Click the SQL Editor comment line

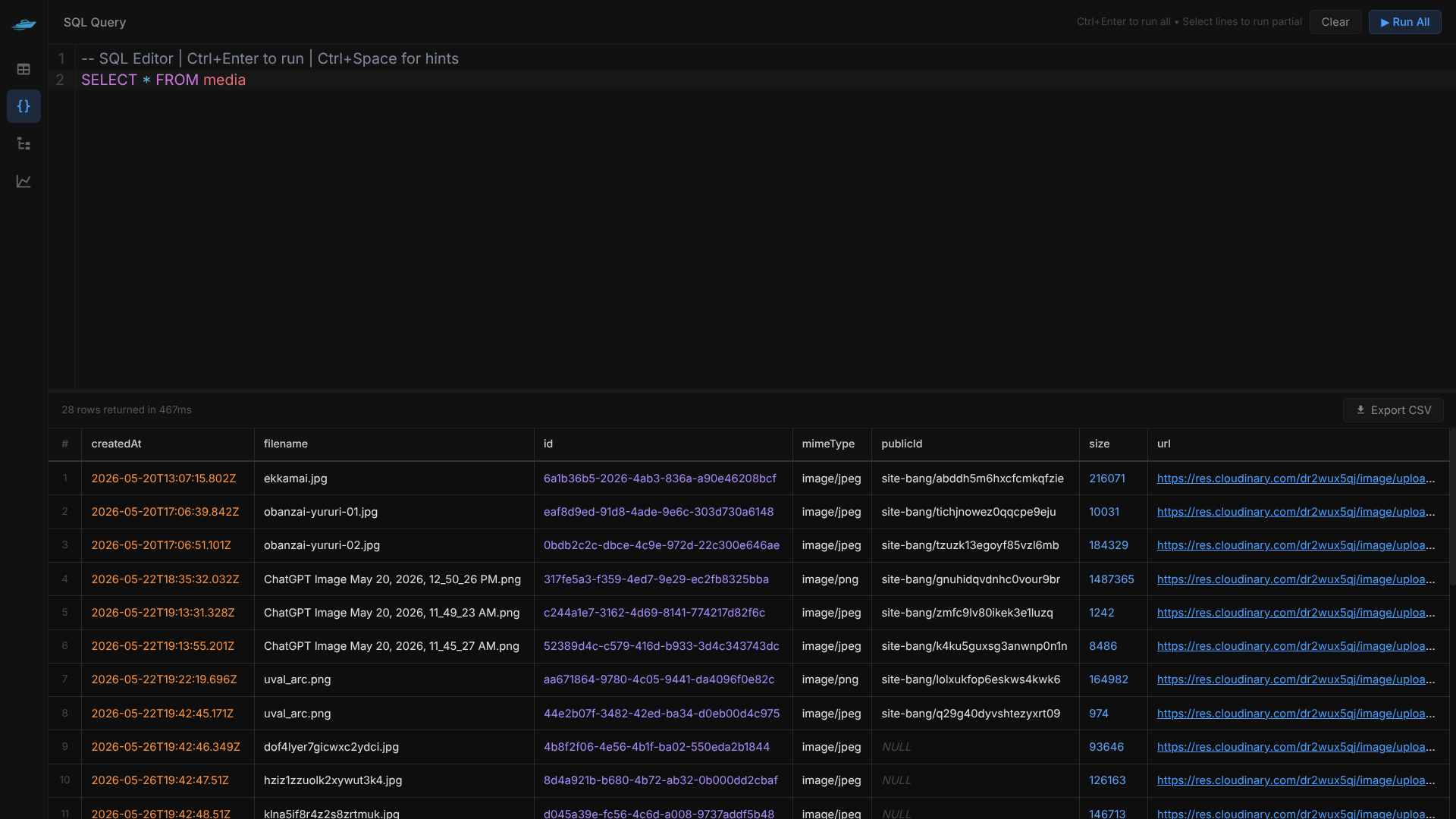coord(269,58)
